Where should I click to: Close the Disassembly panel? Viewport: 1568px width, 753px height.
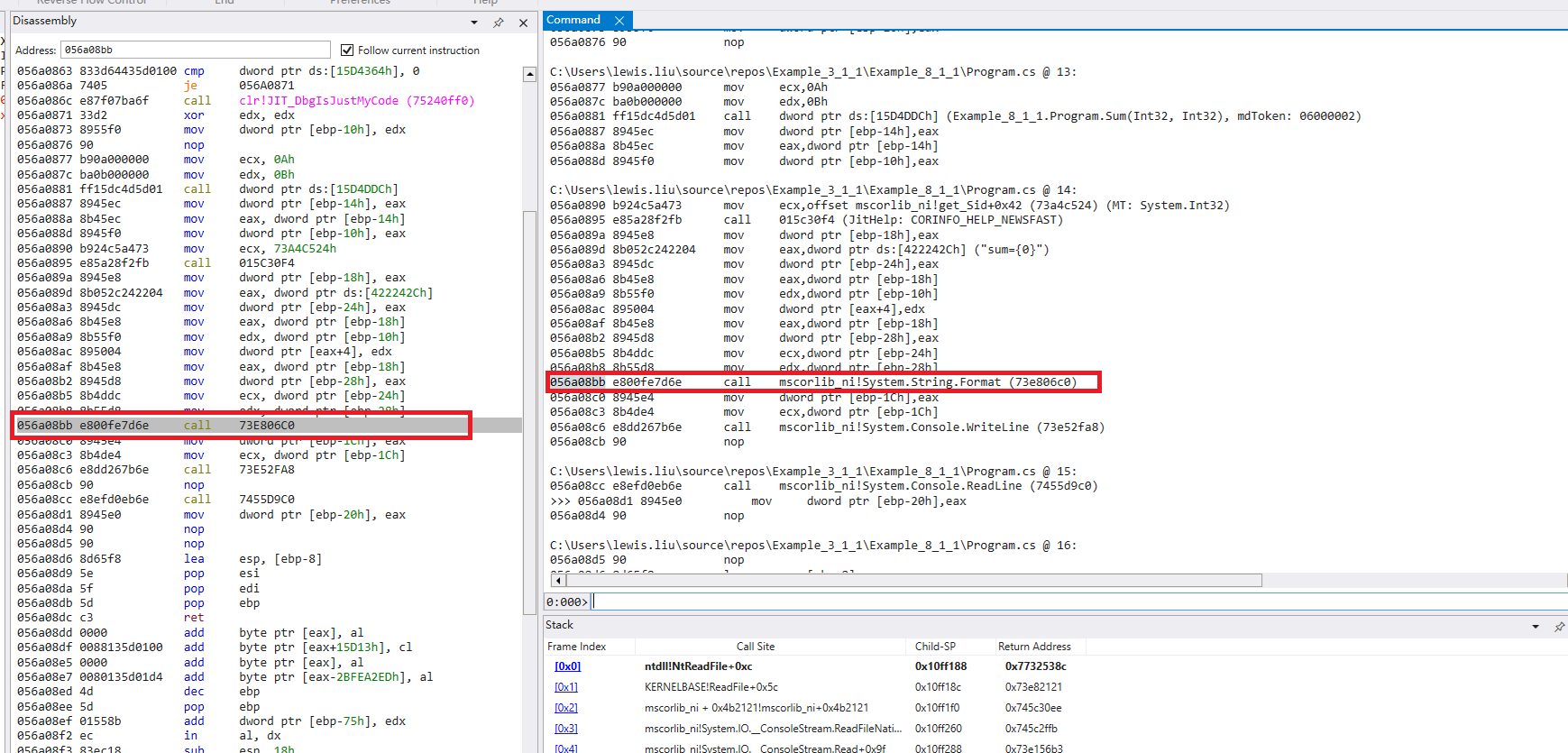(x=523, y=23)
